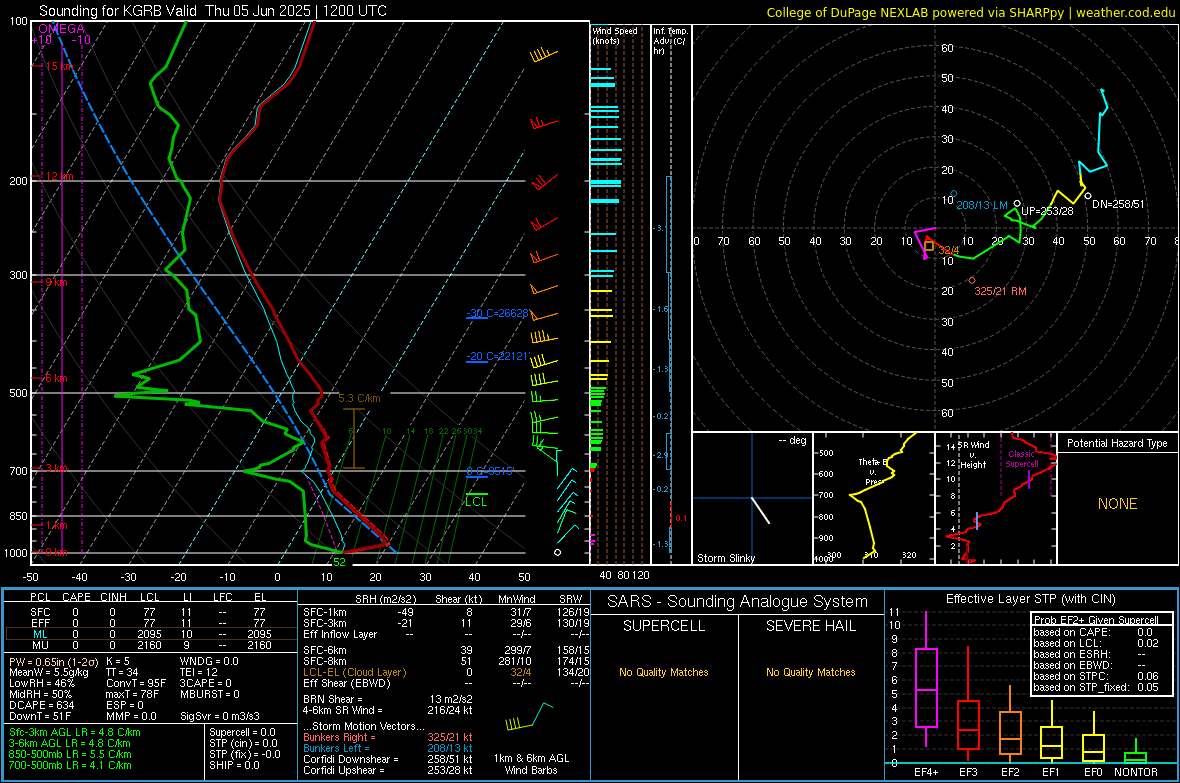This screenshot has width=1180, height=783.
Task: Click the -20 C=22121' level label
Action: tap(497, 356)
